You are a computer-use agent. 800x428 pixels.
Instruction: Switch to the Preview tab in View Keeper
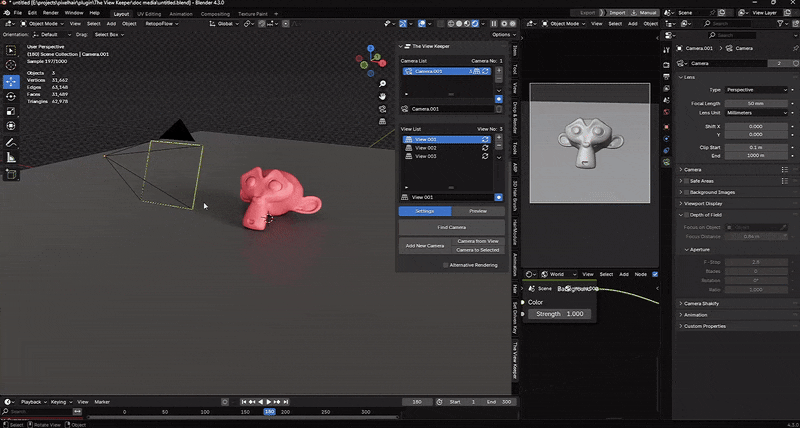coord(478,211)
